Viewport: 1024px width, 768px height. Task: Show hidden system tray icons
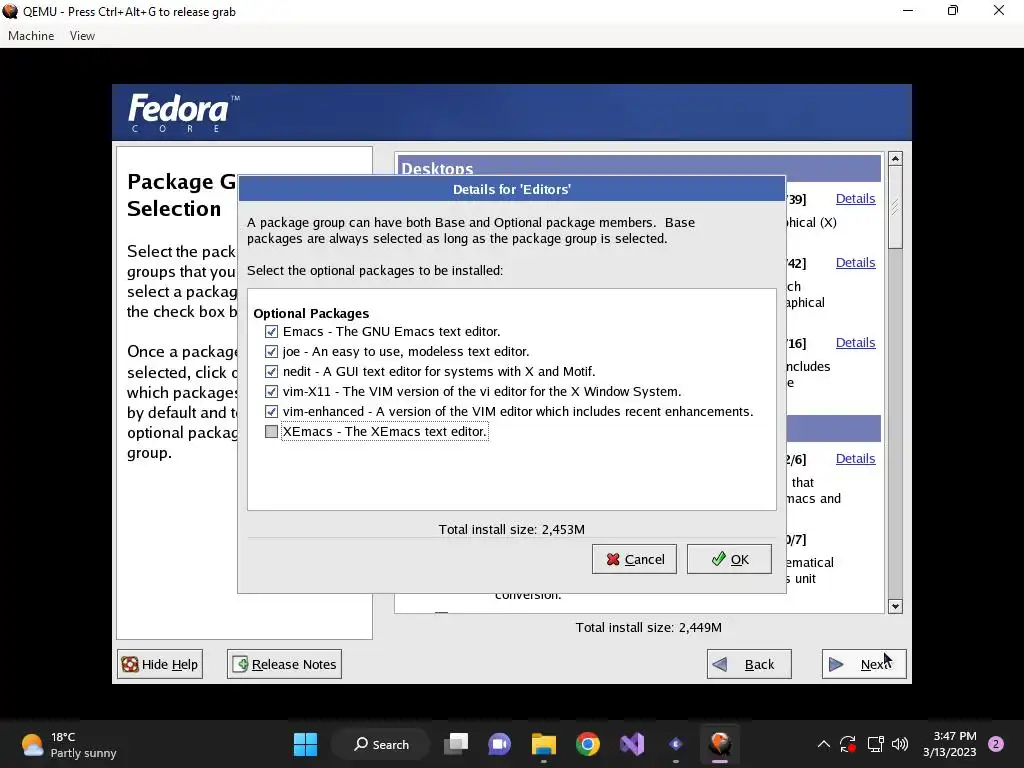[824, 744]
